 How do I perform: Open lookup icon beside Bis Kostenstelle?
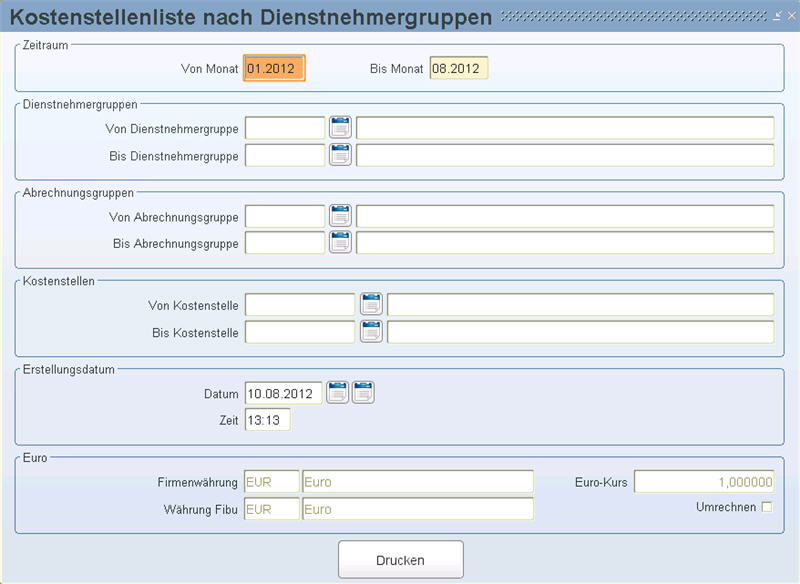[x=371, y=332]
